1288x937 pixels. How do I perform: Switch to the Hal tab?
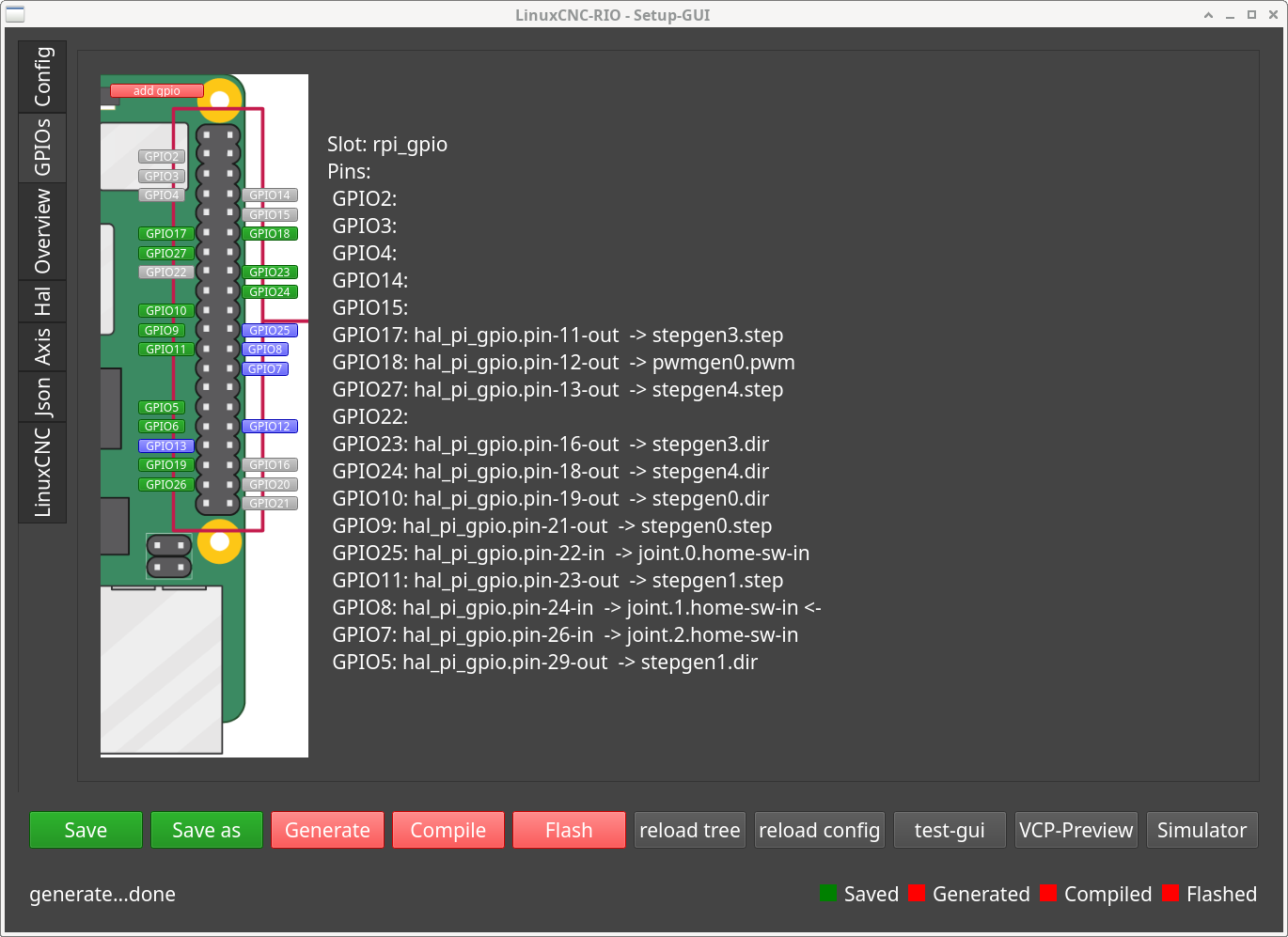[42, 302]
